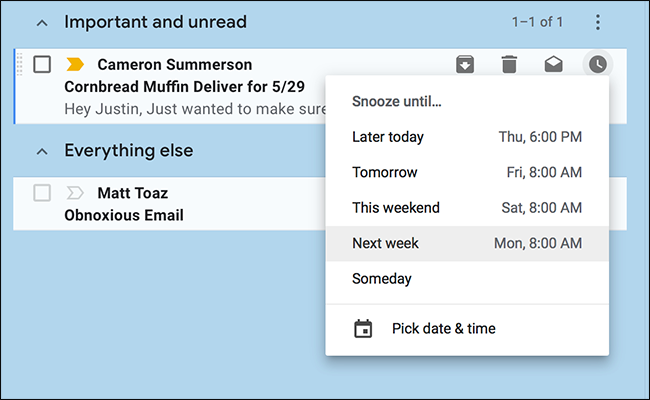Collapse the Important and unread section

click(42, 22)
